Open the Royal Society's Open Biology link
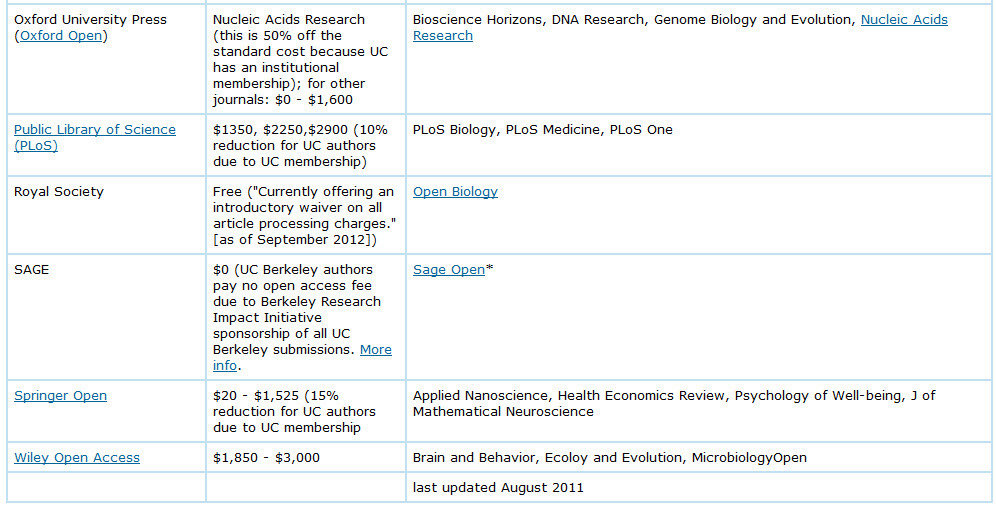This screenshot has width=996, height=517. pos(455,192)
